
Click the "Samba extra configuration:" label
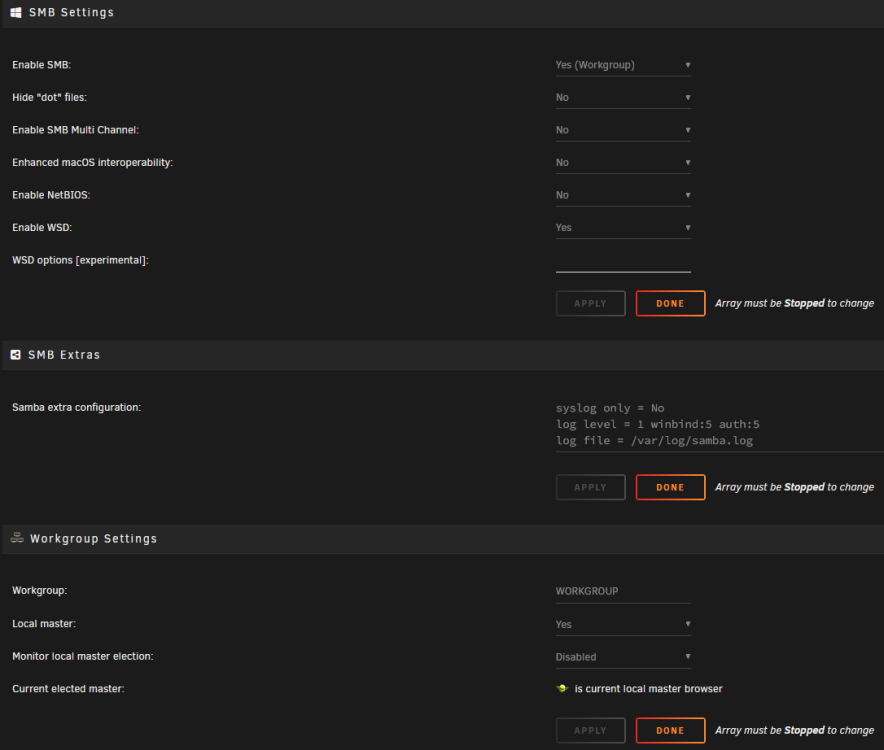click(x=77, y=407)
